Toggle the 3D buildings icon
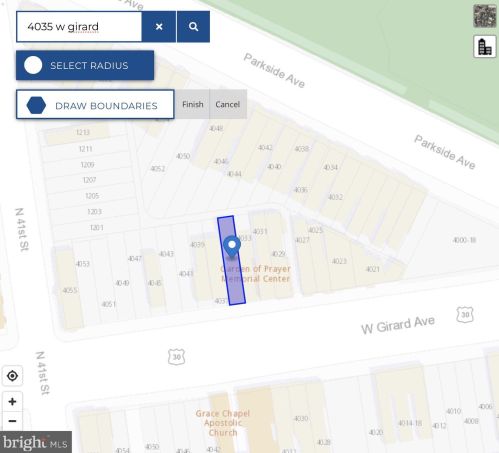The image size is (499, 453). 485,47
